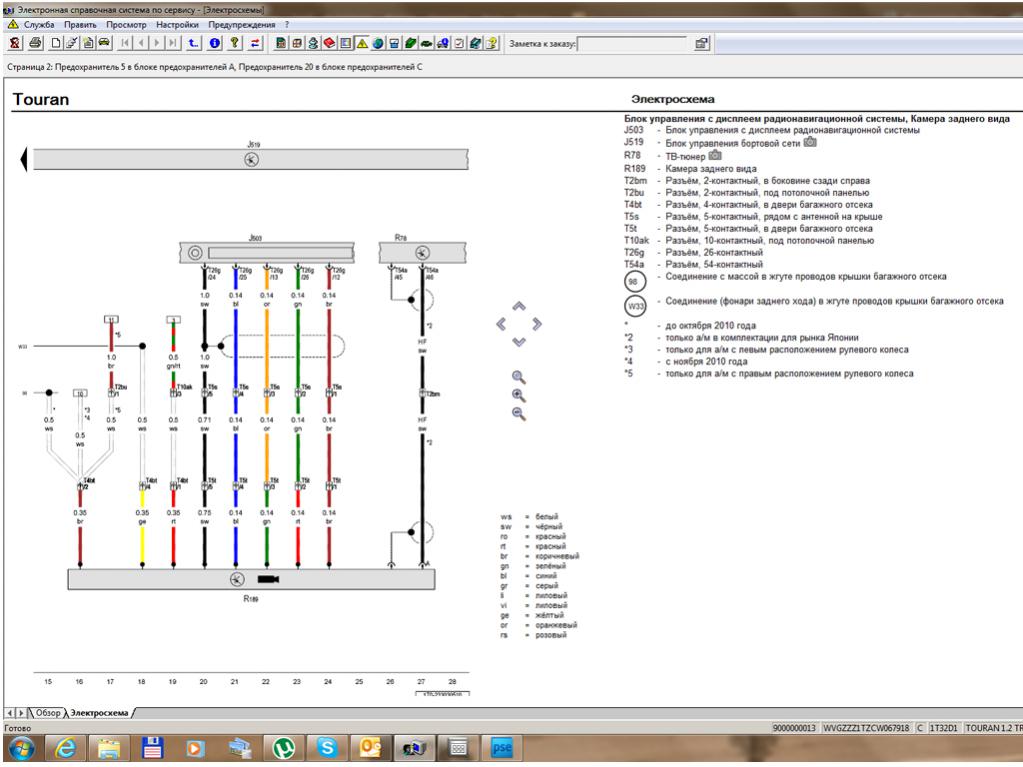This screenshot has height=767, width=1023.
Task: Click note 'с ноября 2010 года'
Action: 706,361
